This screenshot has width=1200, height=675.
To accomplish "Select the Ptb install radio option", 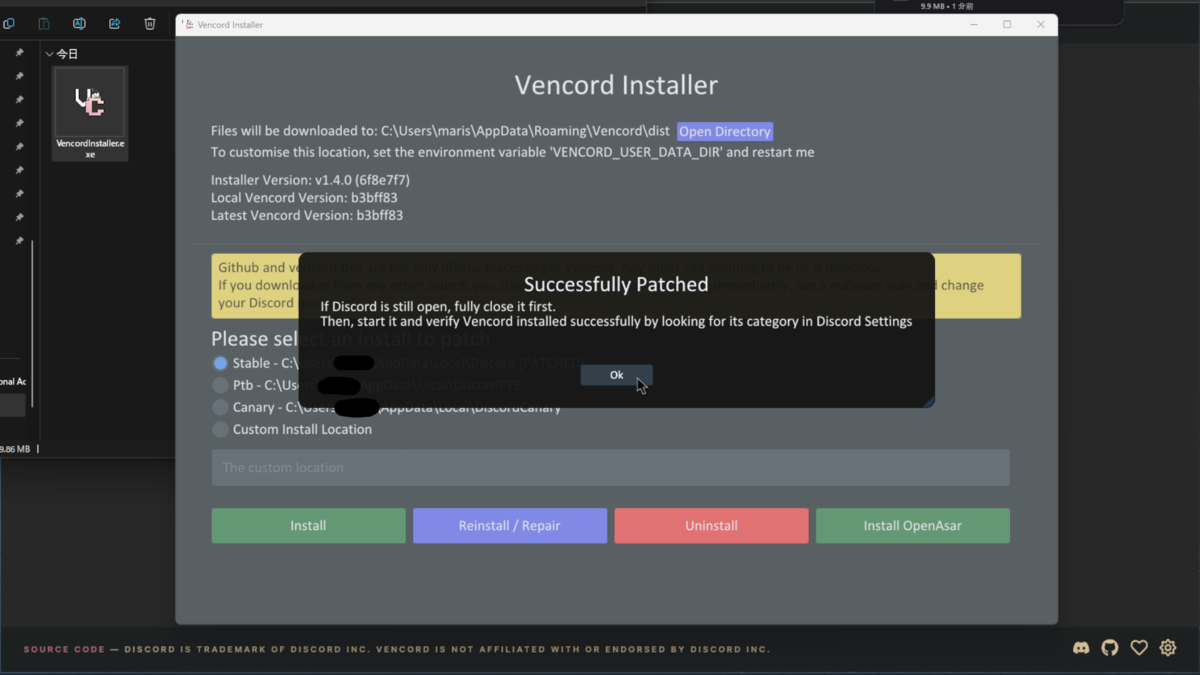I will point(220,385).
